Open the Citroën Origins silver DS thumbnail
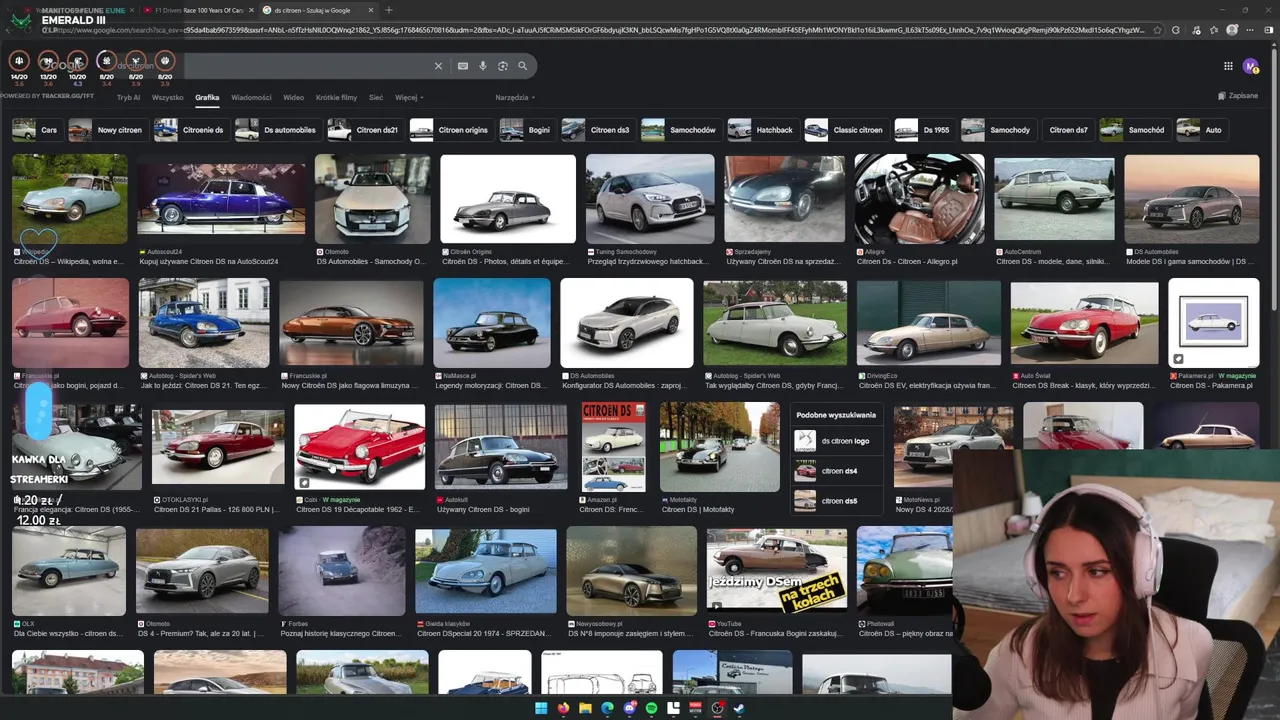Screen dimensions: 1280x720 (508, 198)
